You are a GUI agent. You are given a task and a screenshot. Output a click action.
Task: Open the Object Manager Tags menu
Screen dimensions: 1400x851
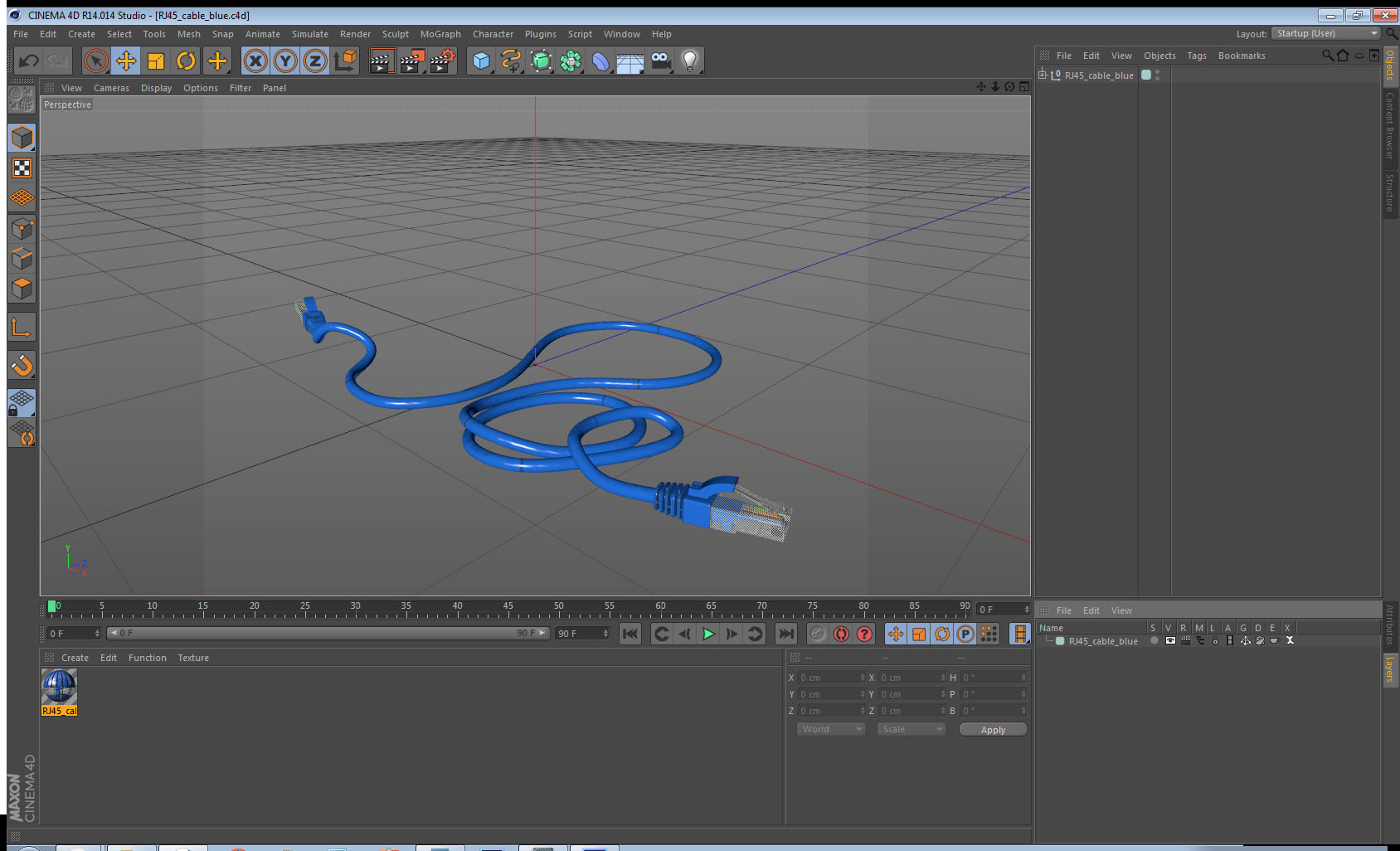point(1196,56)
